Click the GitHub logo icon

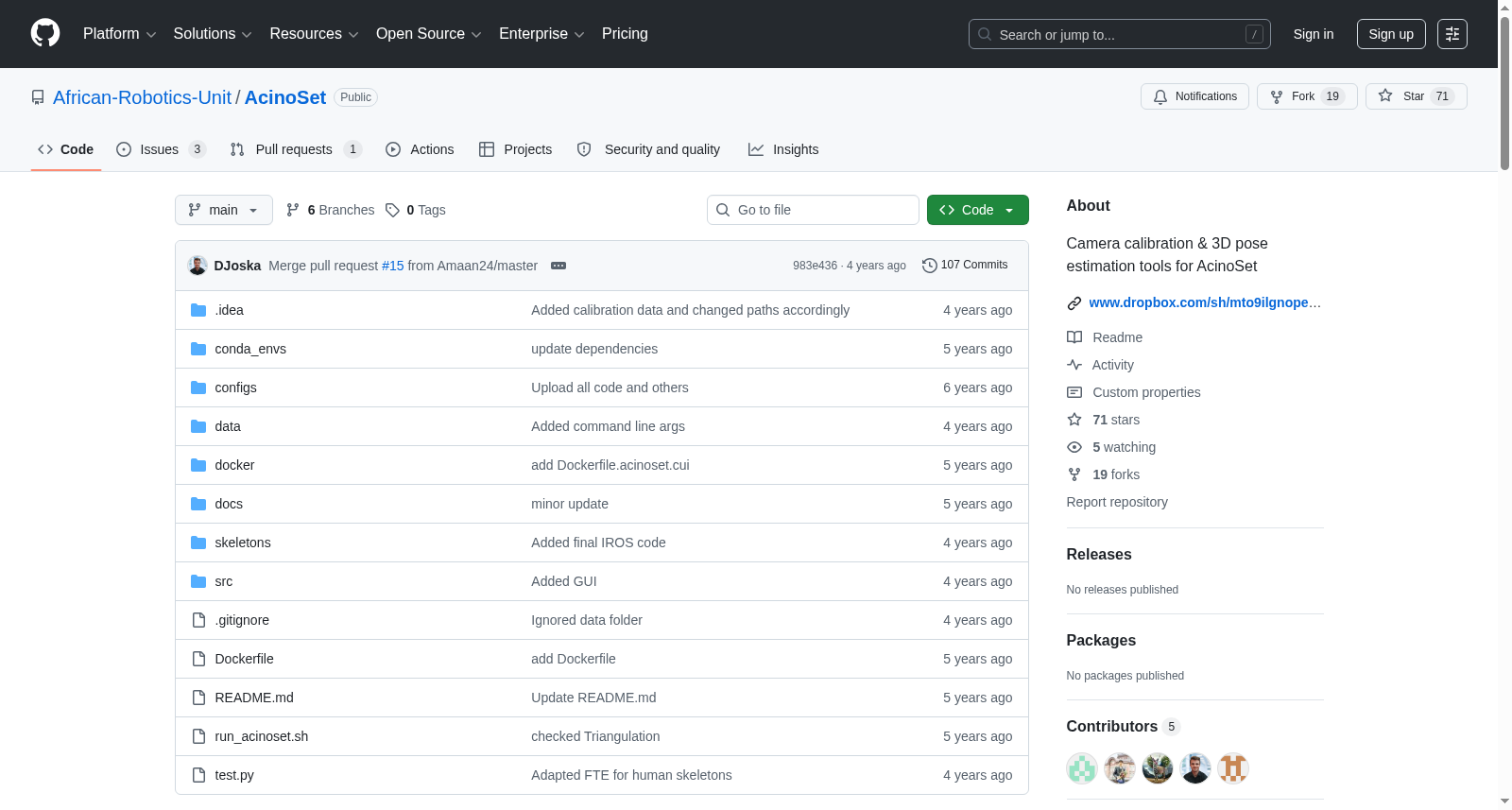coord(45,33)
